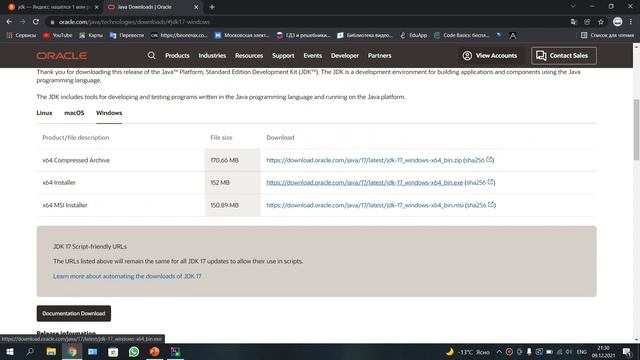
Task: Open the tab search dropdown arrow
Action: pyautogui.click(x=573, y=7)
